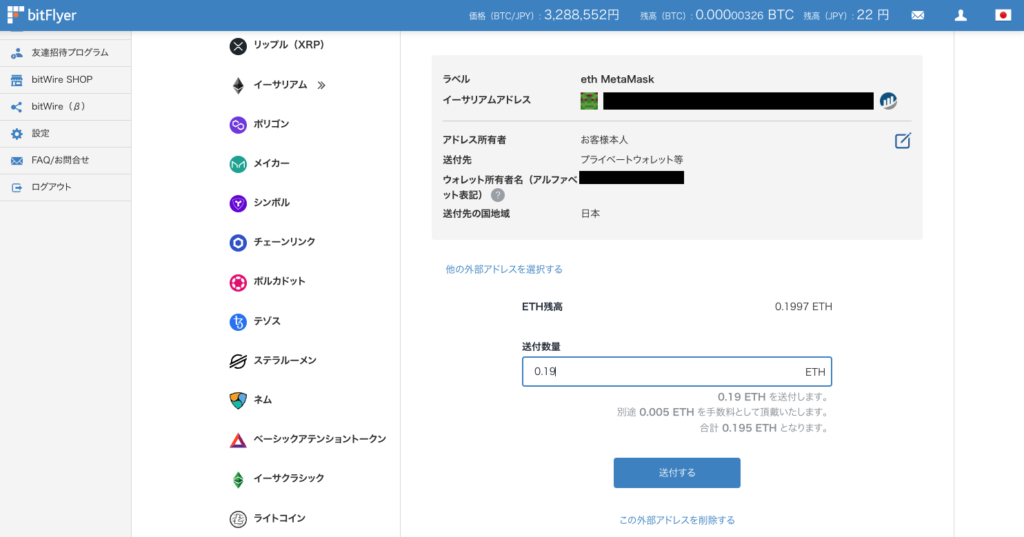Click the お客様本人 address owner value
This screenshot has height=537, width=1024.
[604, 140]
